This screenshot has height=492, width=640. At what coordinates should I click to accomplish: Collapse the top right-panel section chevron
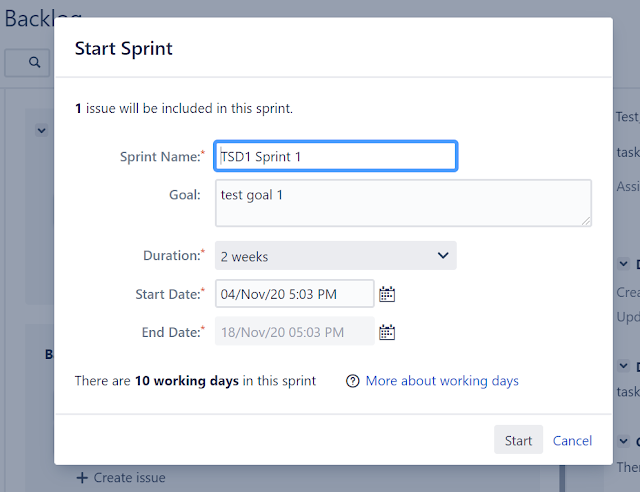(x=623, y=264)
